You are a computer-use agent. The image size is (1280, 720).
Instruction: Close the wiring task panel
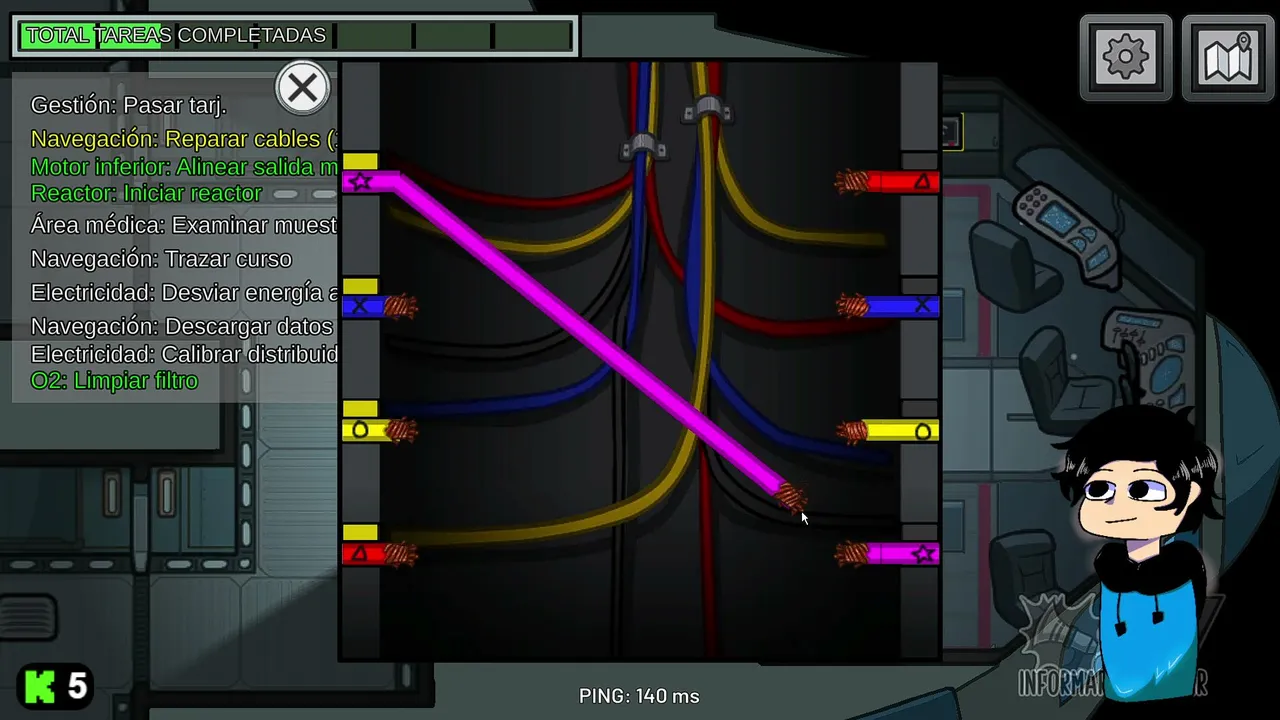coord(302,88)
